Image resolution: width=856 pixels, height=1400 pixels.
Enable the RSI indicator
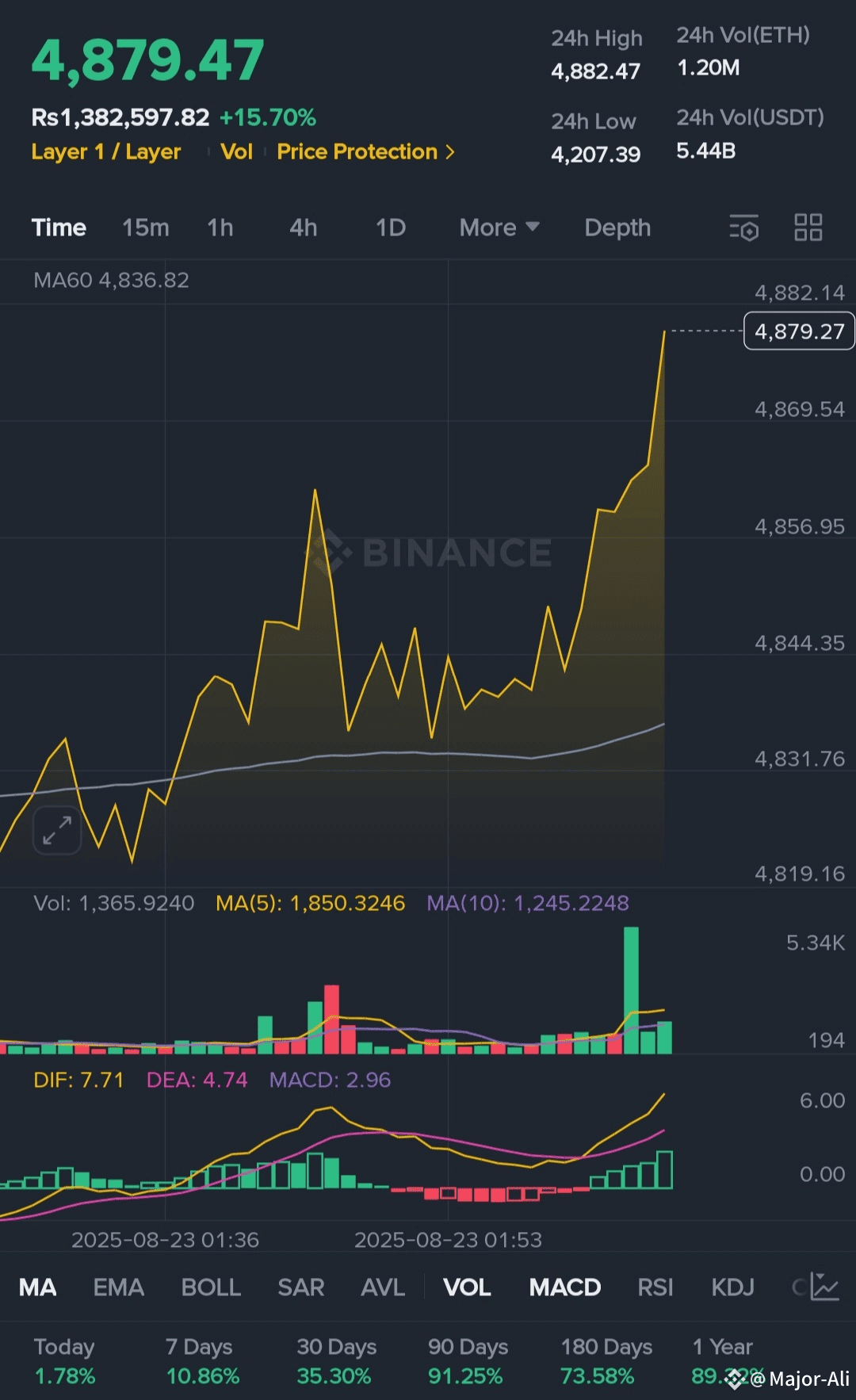(x=655, y=1287)
